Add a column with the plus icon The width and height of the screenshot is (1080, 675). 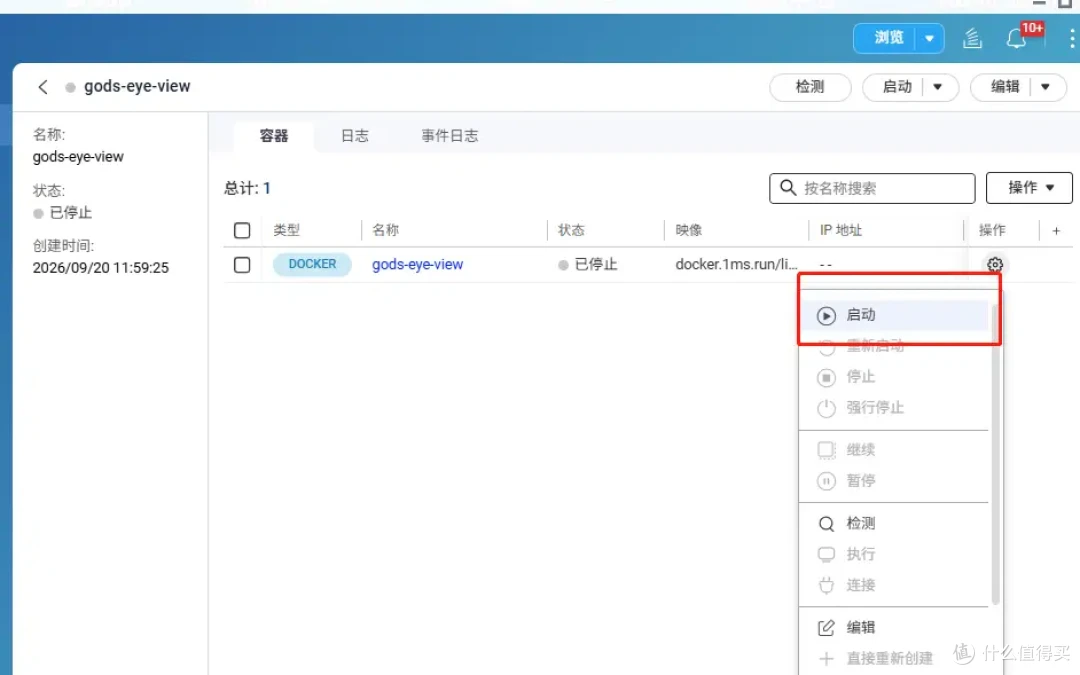click(x=1056, y=231)
